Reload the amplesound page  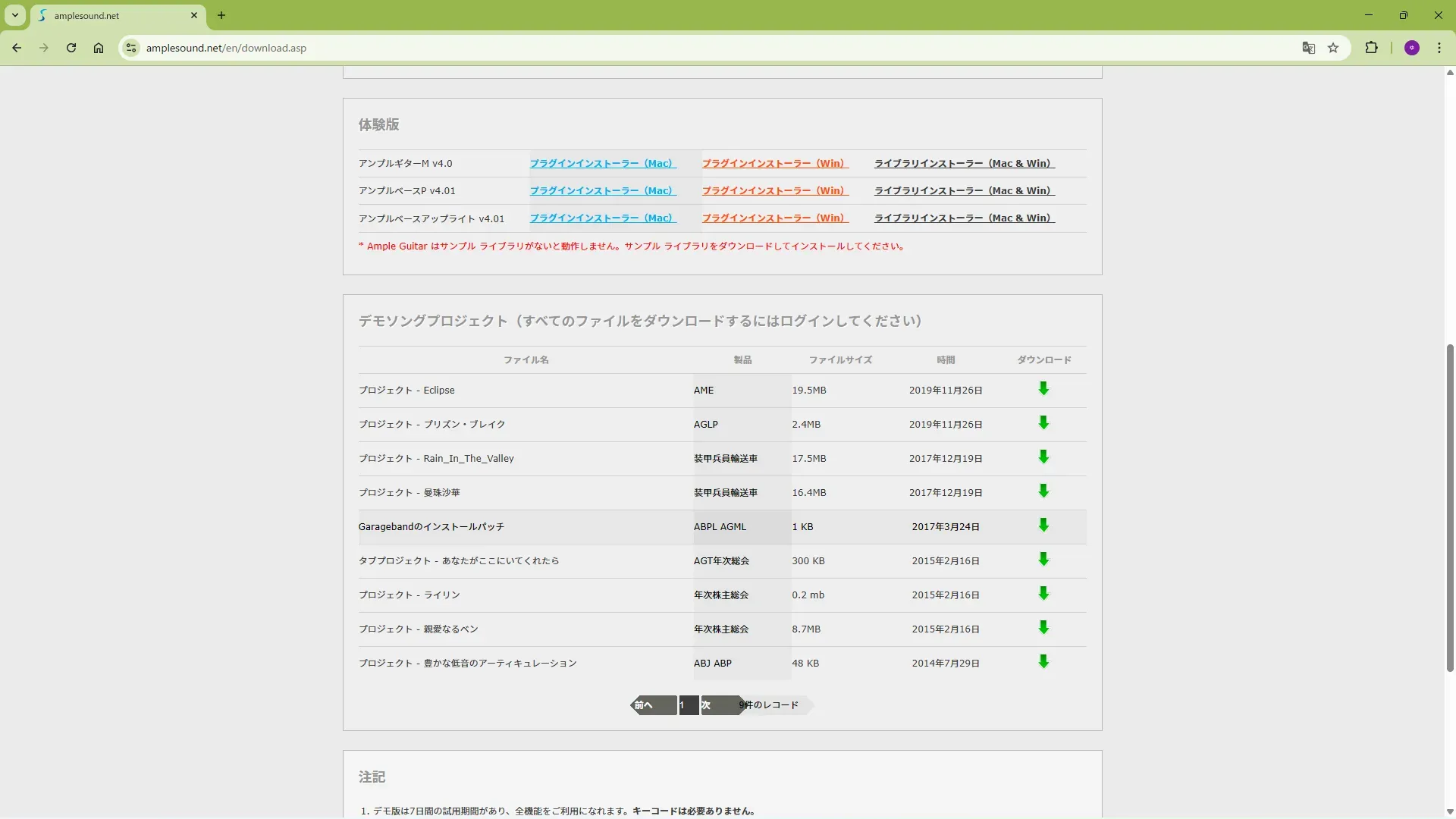71,48
